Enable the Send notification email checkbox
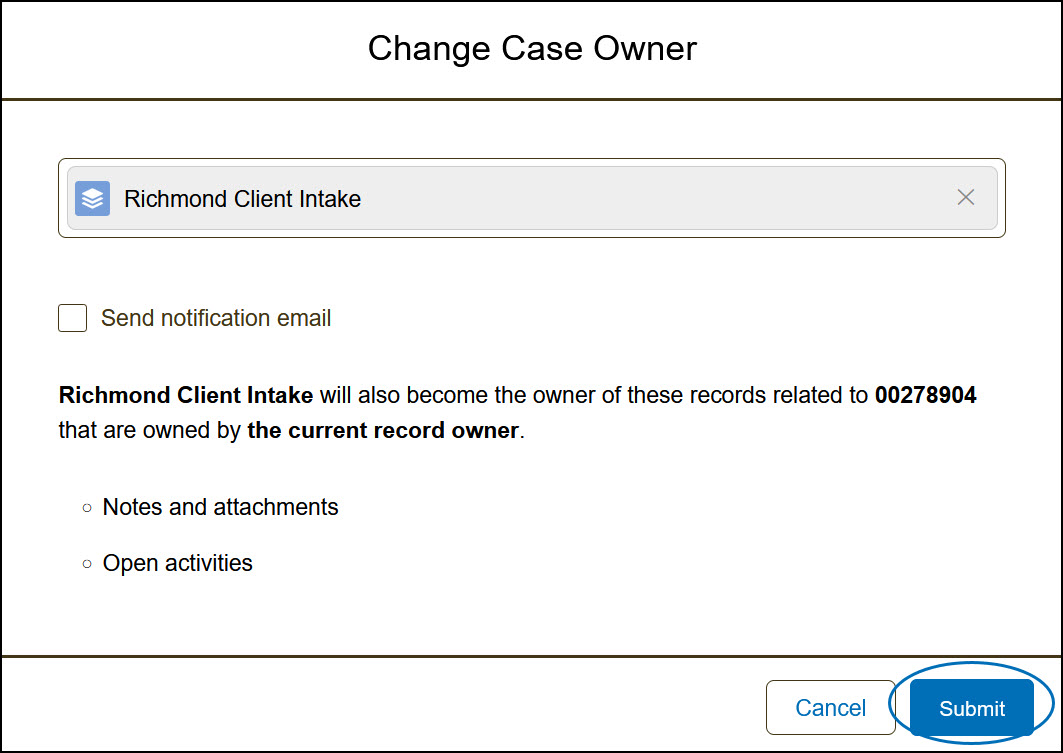Viewport: 1063px width, 753px height. (x=73, y=318)
